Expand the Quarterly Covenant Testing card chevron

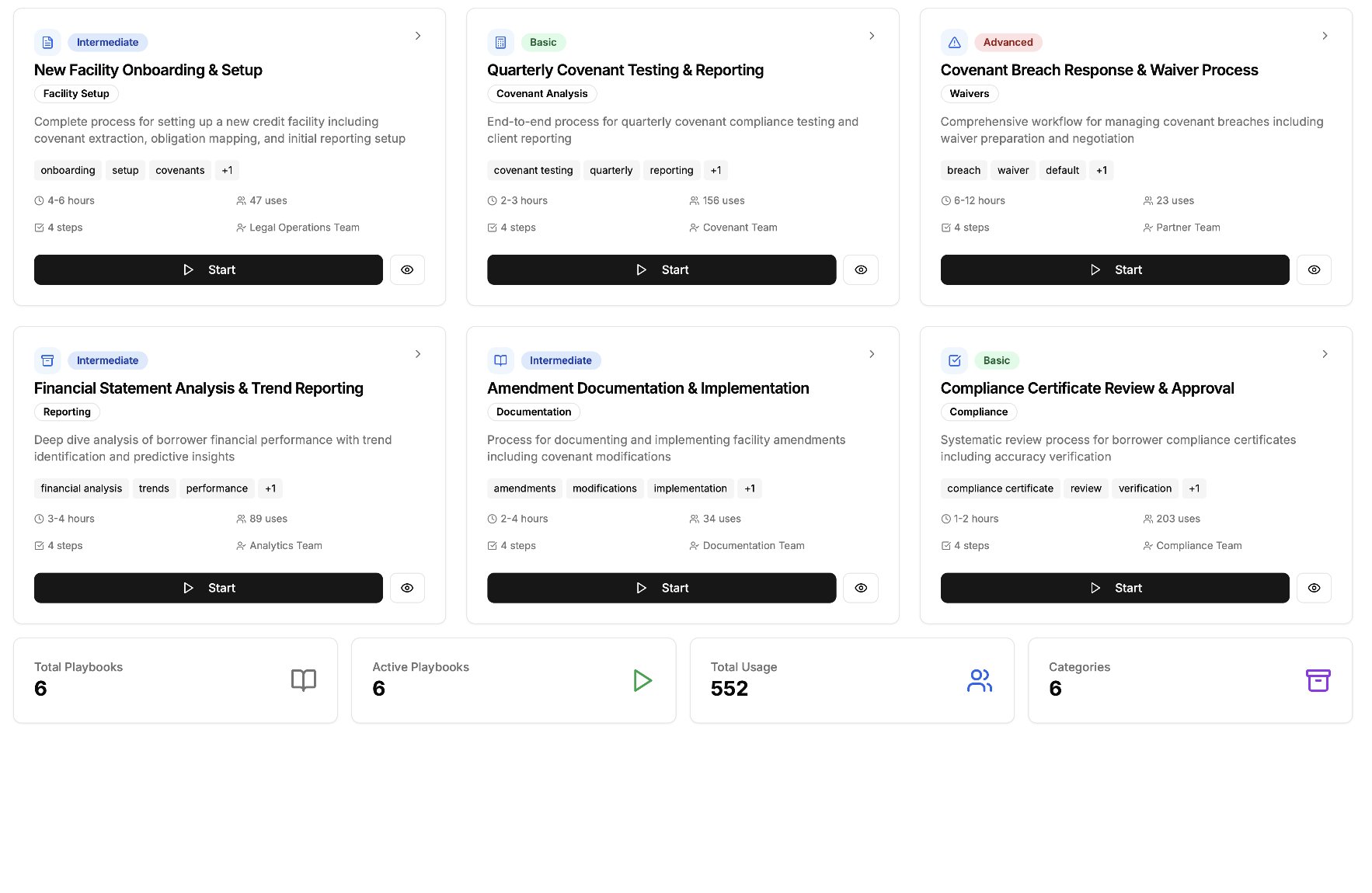tap(872, 36)
